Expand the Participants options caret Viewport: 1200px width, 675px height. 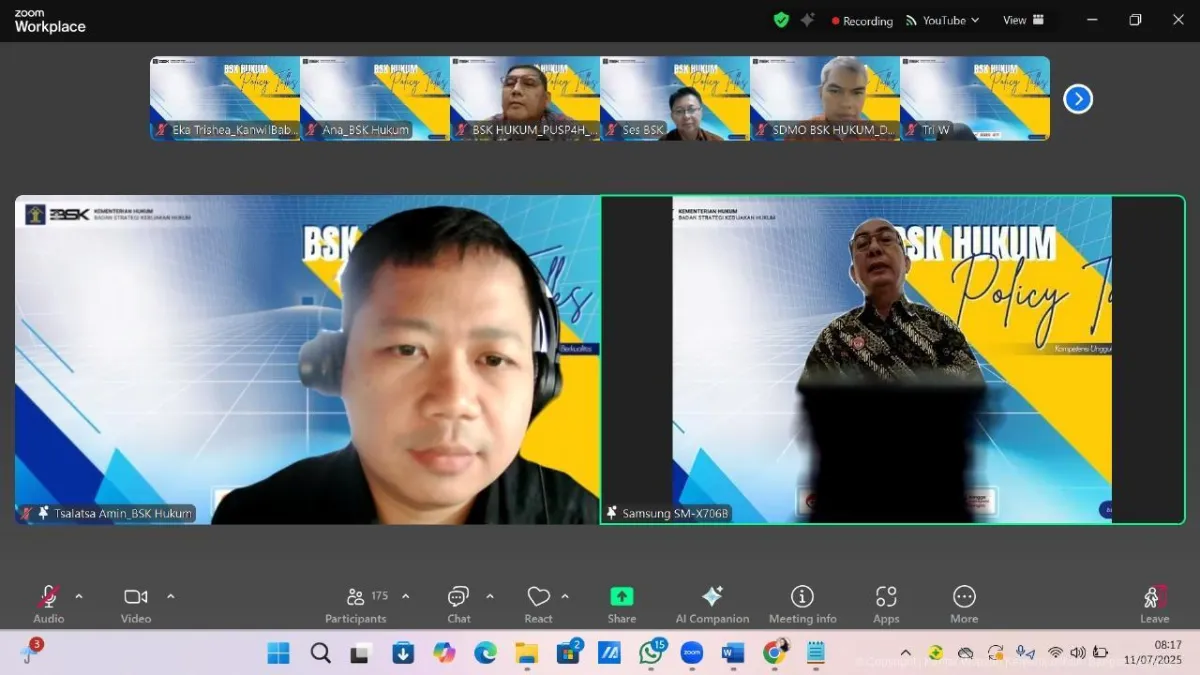pos(405,597)
